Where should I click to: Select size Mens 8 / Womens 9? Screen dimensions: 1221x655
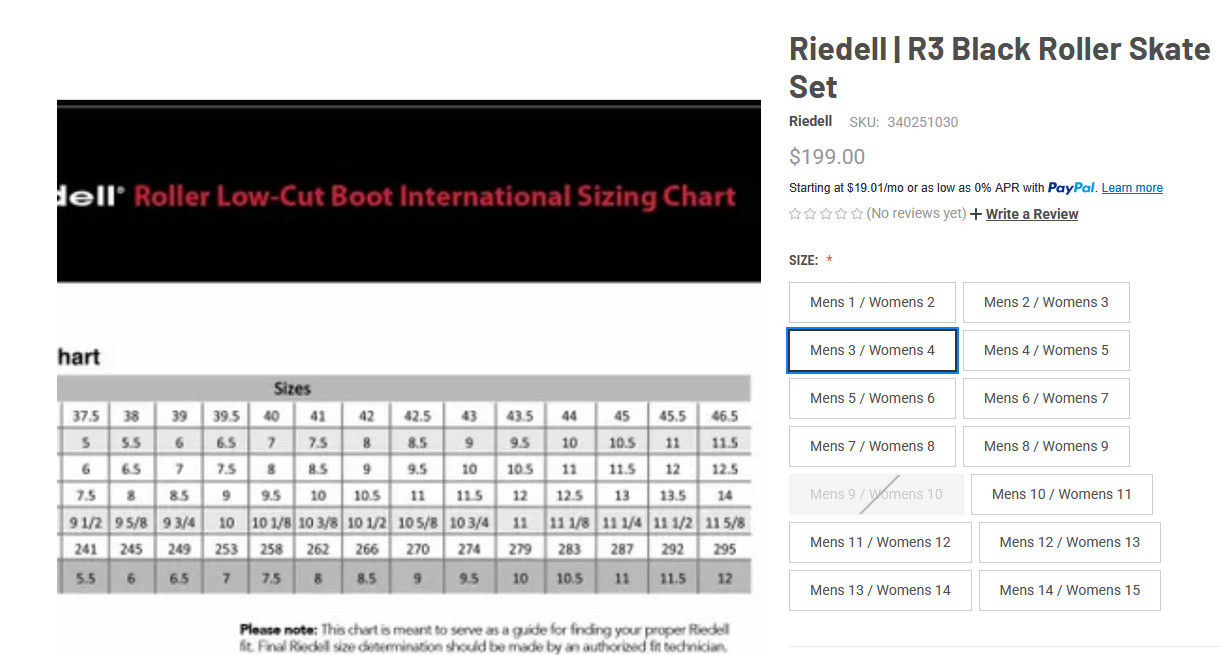(x=1046, y=446)
